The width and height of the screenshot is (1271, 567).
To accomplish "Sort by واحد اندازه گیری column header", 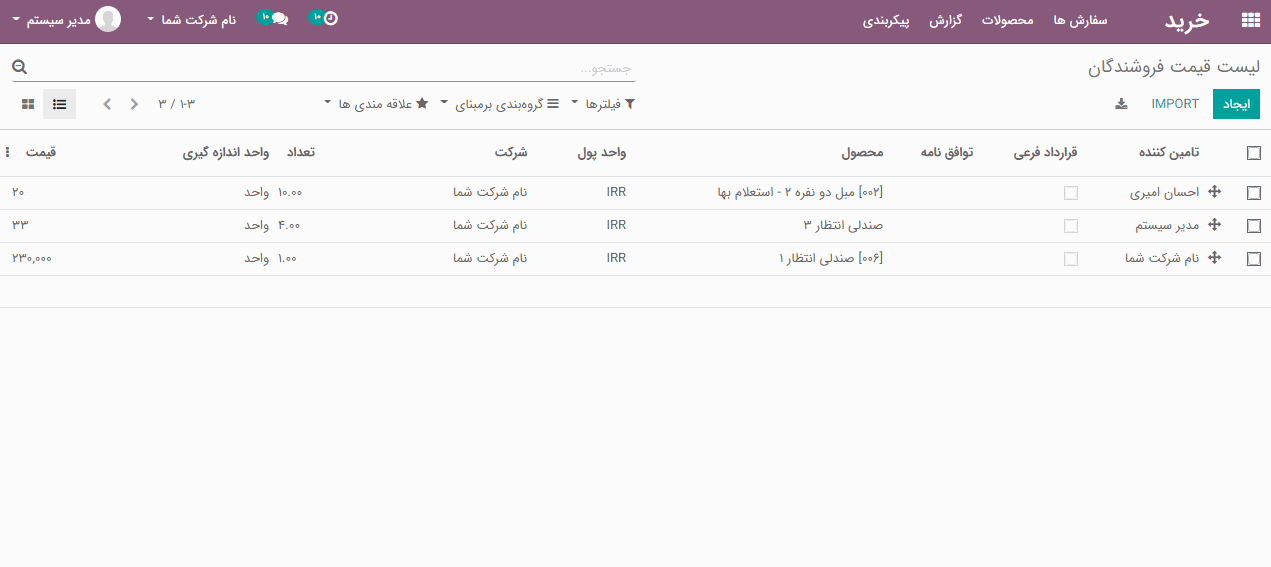I will coord(226,153).
